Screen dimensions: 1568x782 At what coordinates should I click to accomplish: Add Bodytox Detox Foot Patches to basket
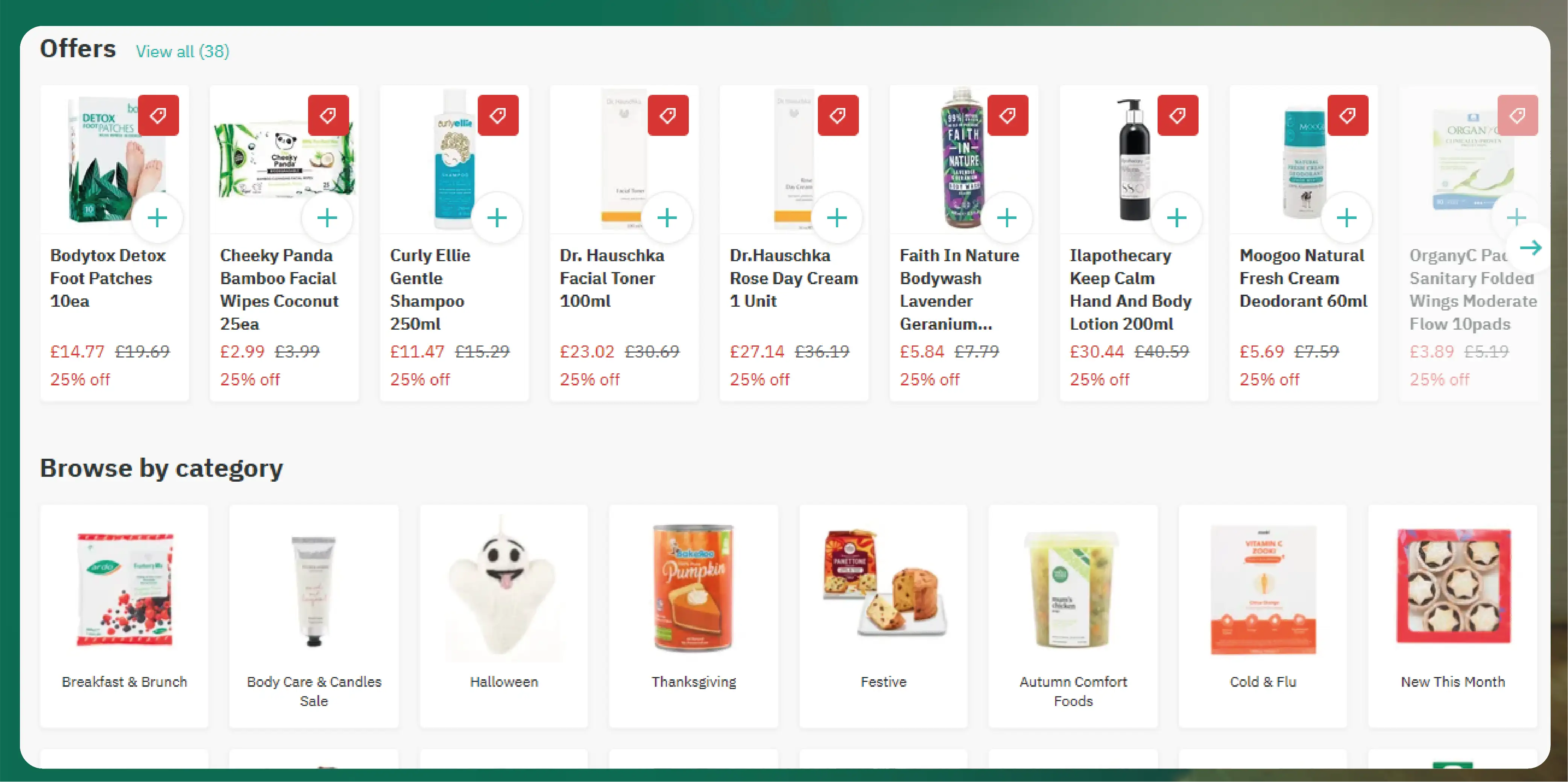tap(157, 218)
